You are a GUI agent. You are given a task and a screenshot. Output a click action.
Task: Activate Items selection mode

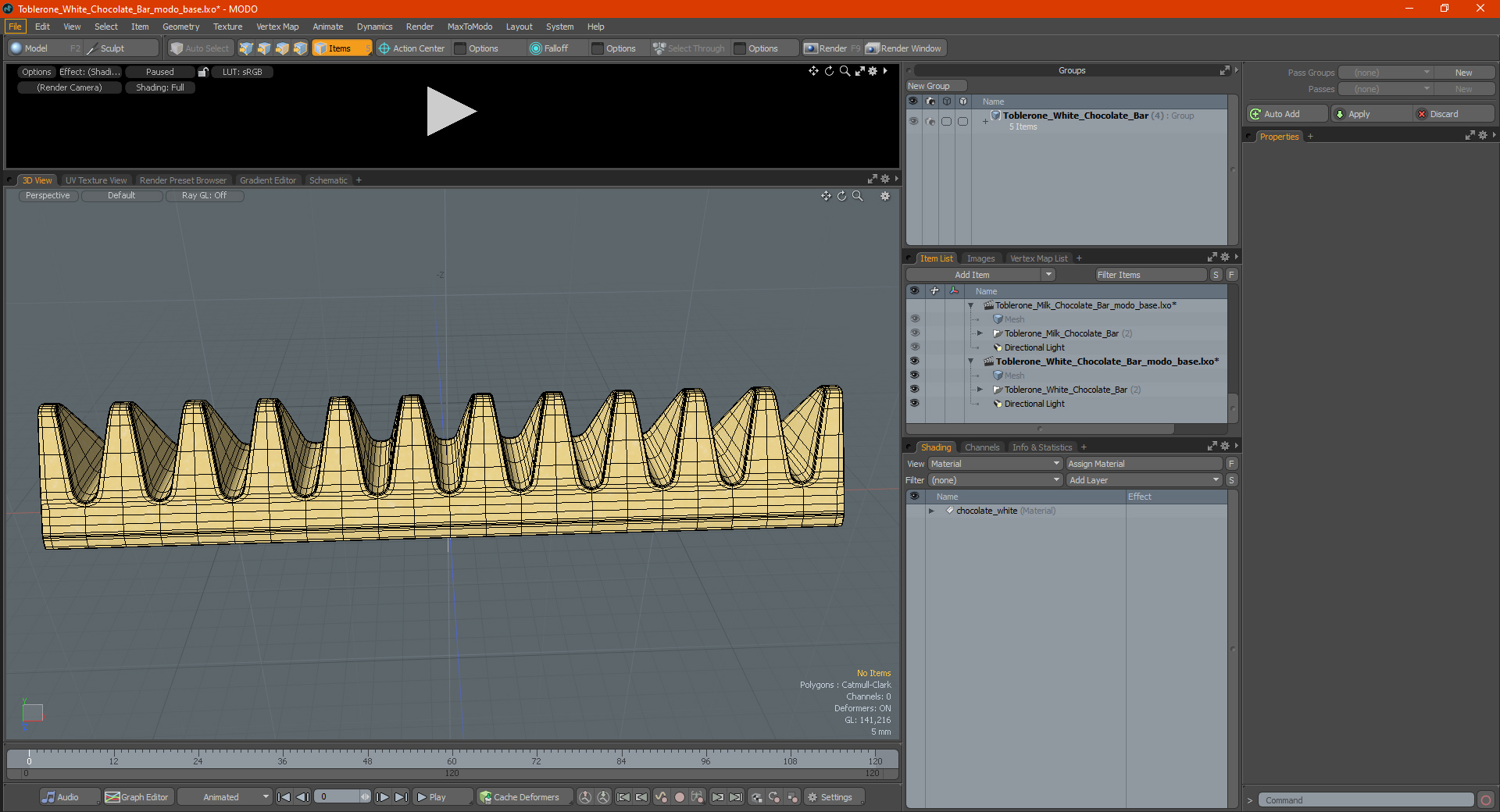point(341,48)
